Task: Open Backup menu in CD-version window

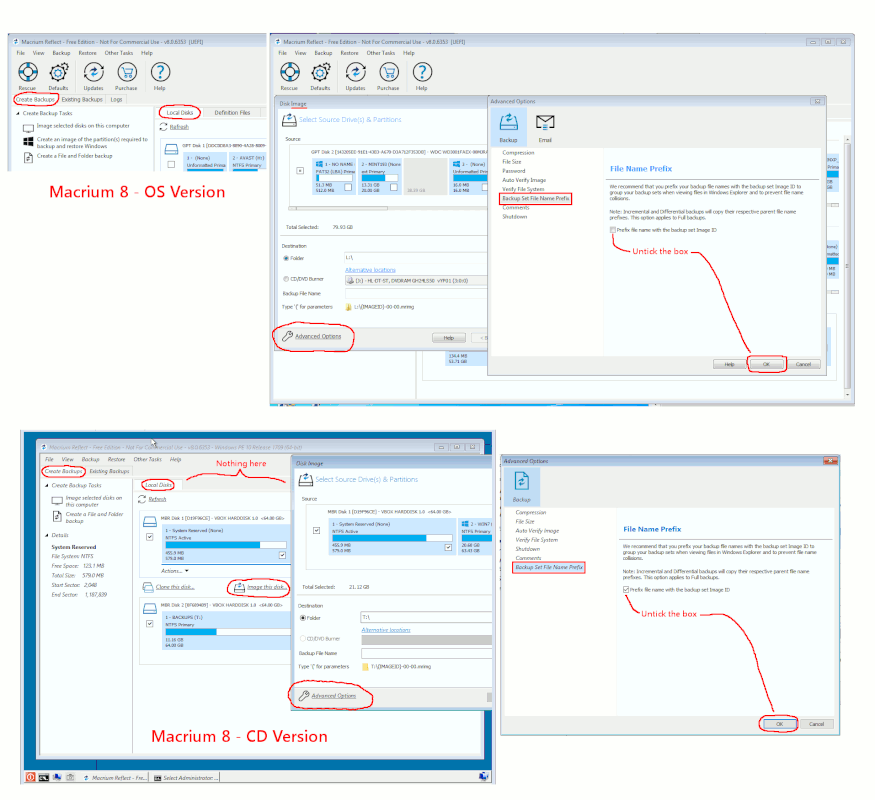Action: (90, 460)
